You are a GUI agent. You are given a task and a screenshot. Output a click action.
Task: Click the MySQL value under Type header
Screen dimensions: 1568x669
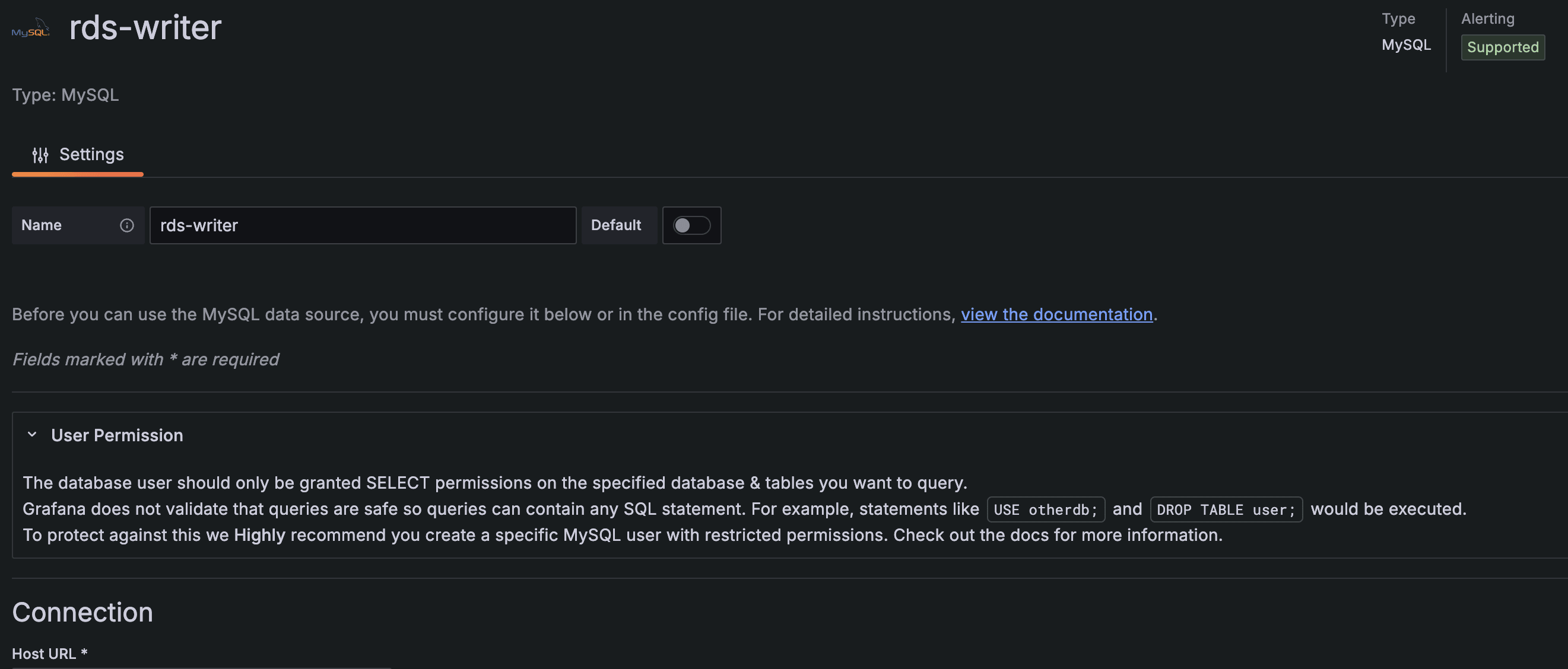click(1405, 44)
